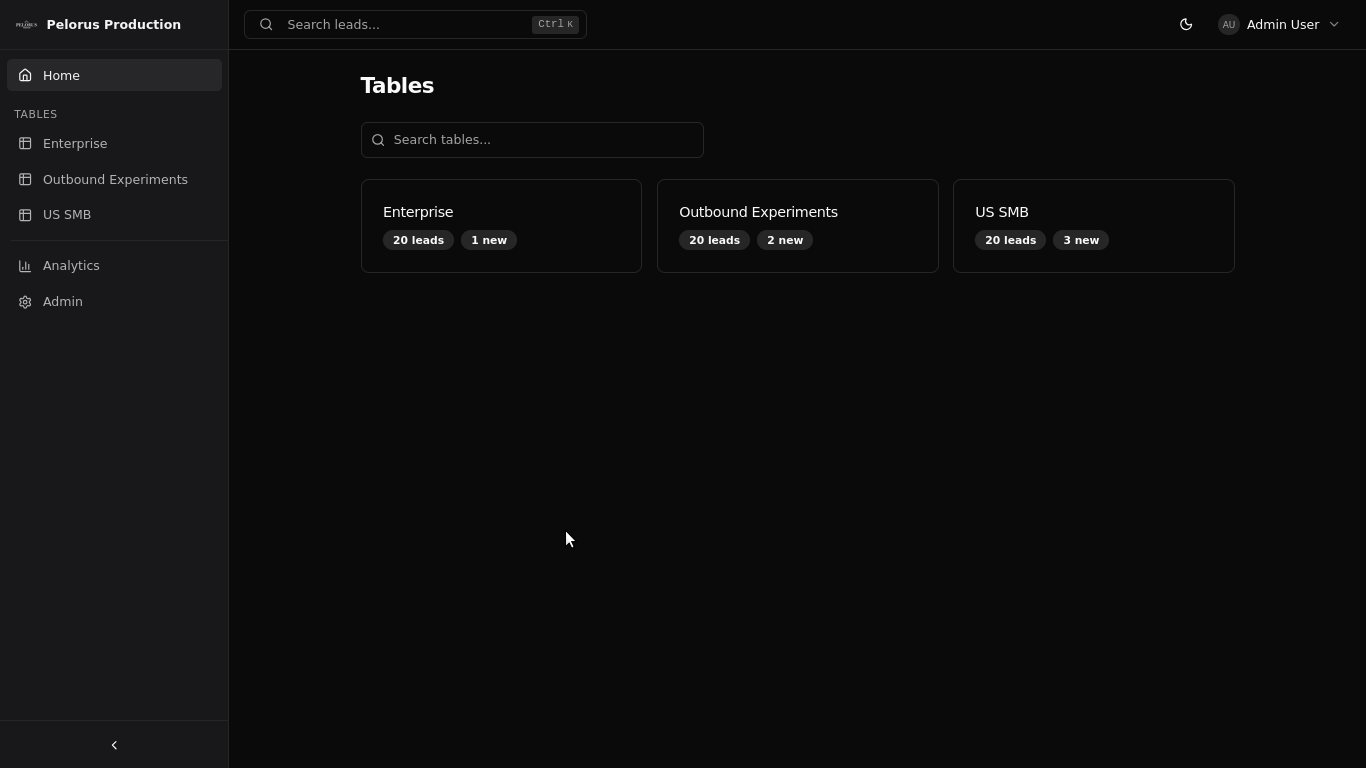1366x768 pixels.
Task: Click the Pelorus logo icon
Action: tap(26, 24)
